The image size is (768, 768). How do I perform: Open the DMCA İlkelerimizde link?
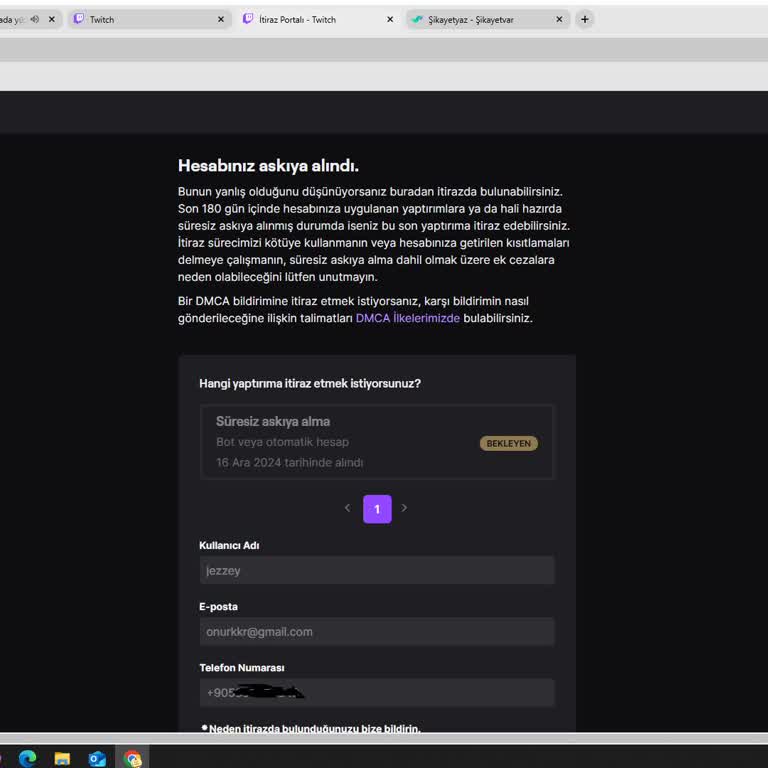[408, 318]
